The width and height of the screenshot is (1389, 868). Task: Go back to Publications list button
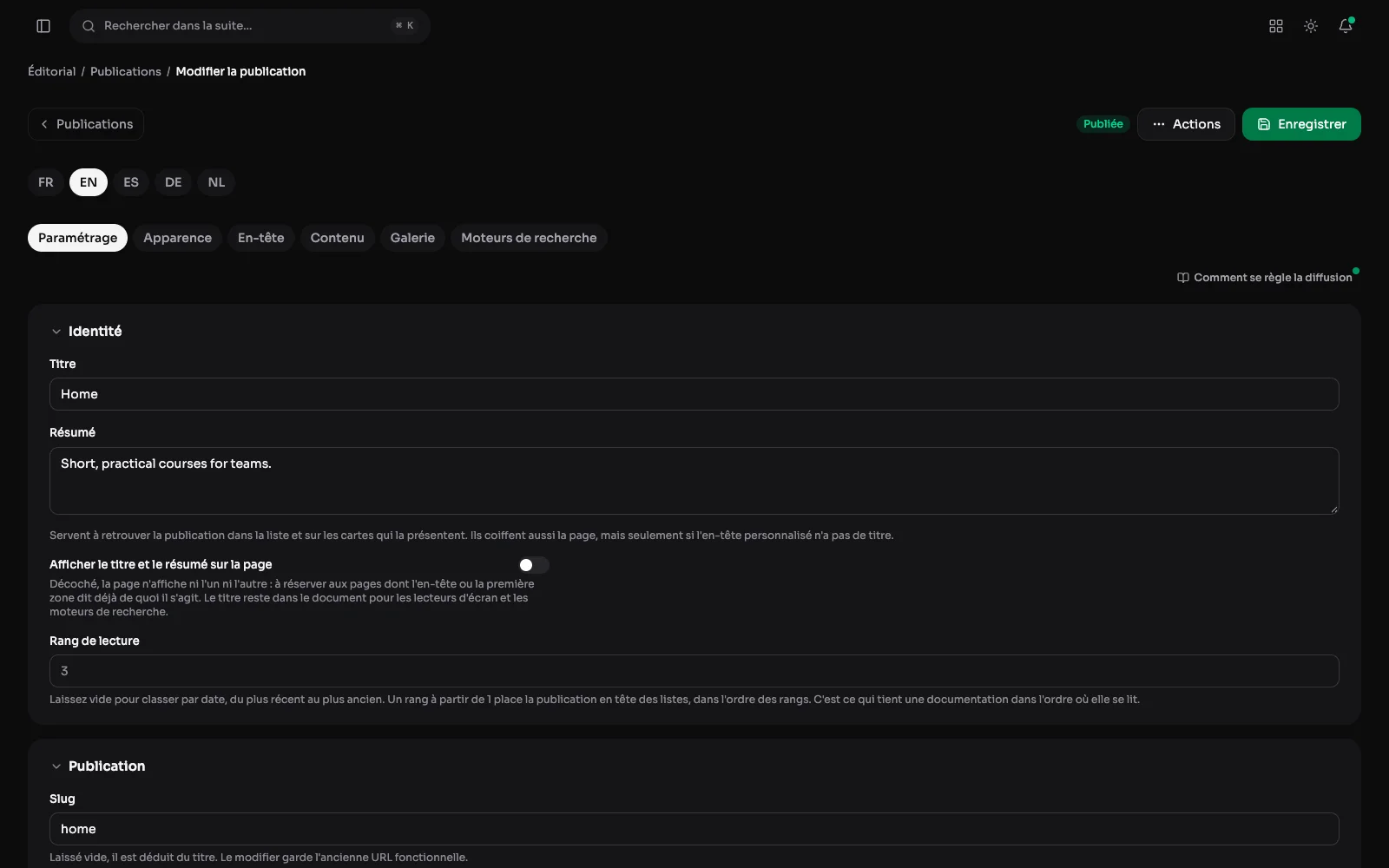(x=86, y=124)
